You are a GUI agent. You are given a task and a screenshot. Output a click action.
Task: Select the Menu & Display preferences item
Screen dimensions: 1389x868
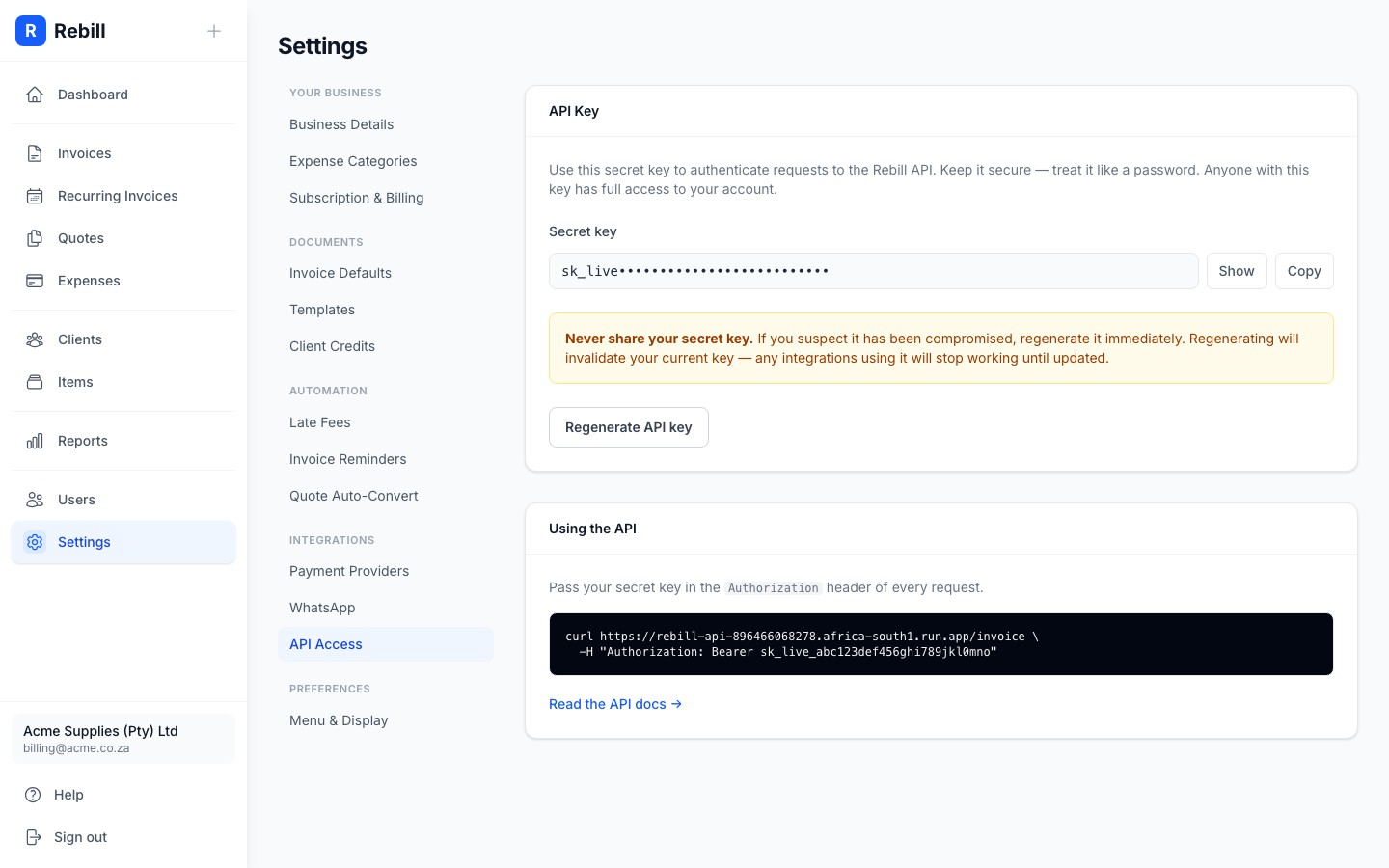pyautogui.click(x=339, y=720)
